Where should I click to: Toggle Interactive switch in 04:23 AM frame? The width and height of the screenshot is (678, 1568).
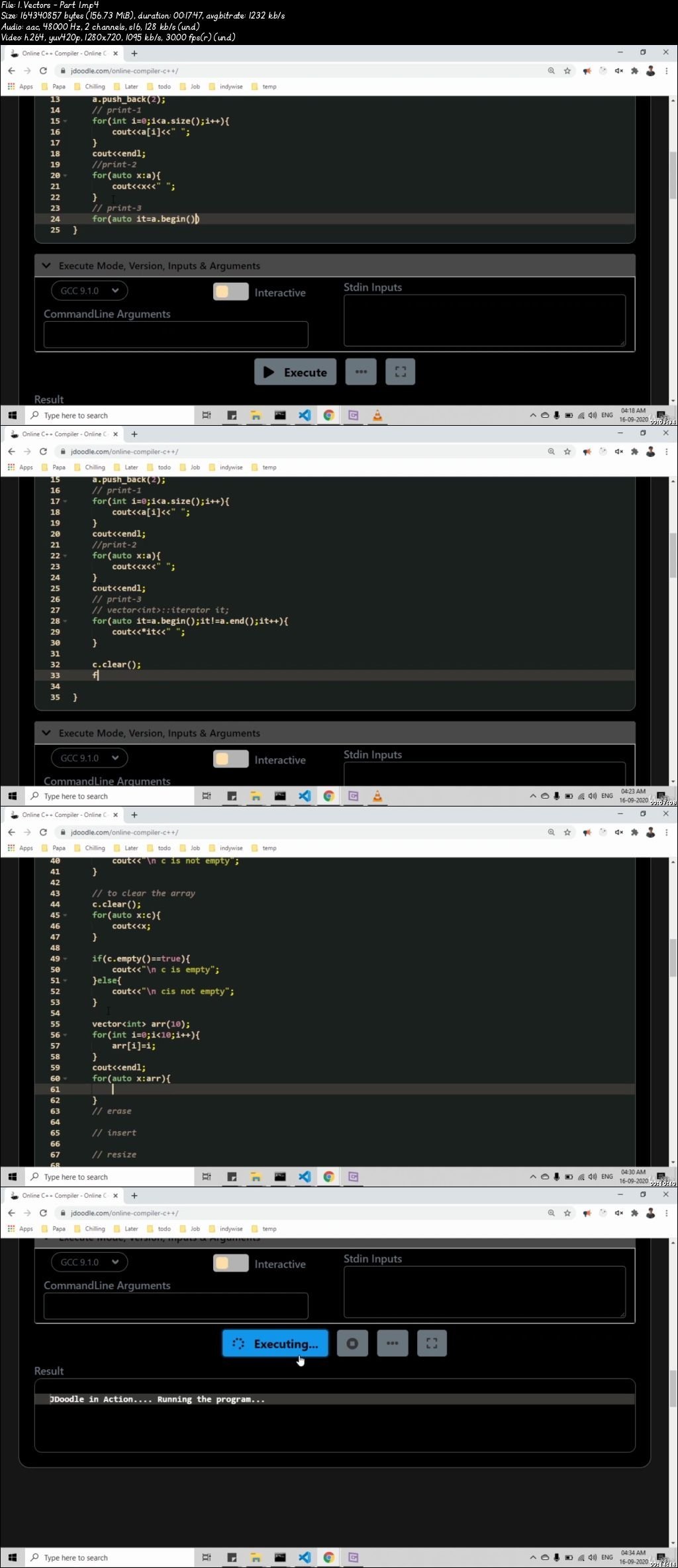[x=230, y=759]
